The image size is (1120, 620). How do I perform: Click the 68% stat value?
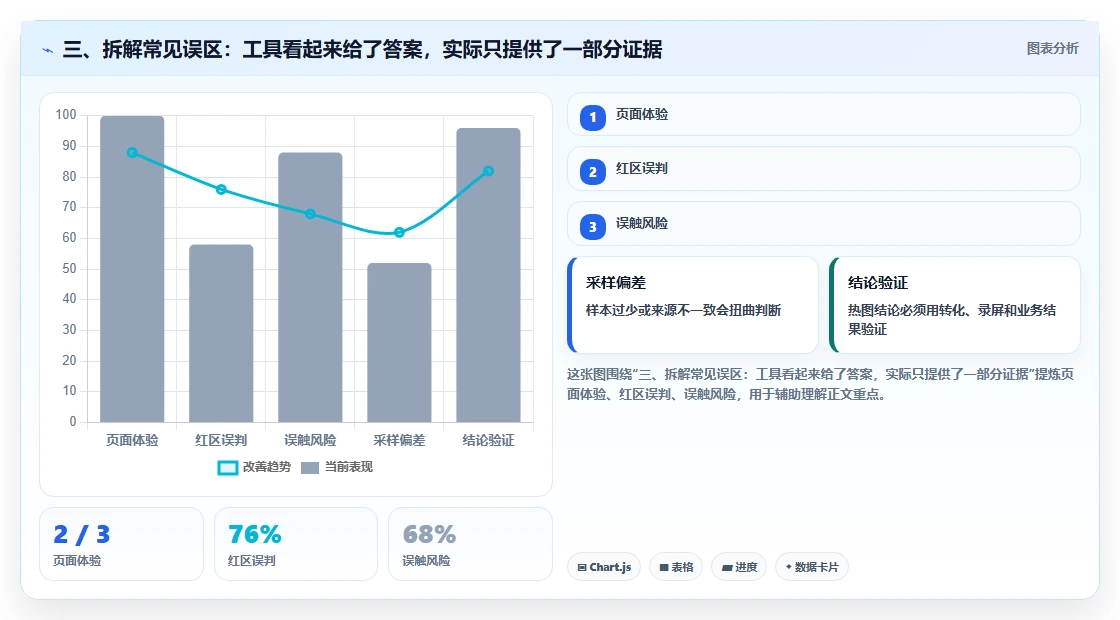pyautogui.click(x=429, y=534)
